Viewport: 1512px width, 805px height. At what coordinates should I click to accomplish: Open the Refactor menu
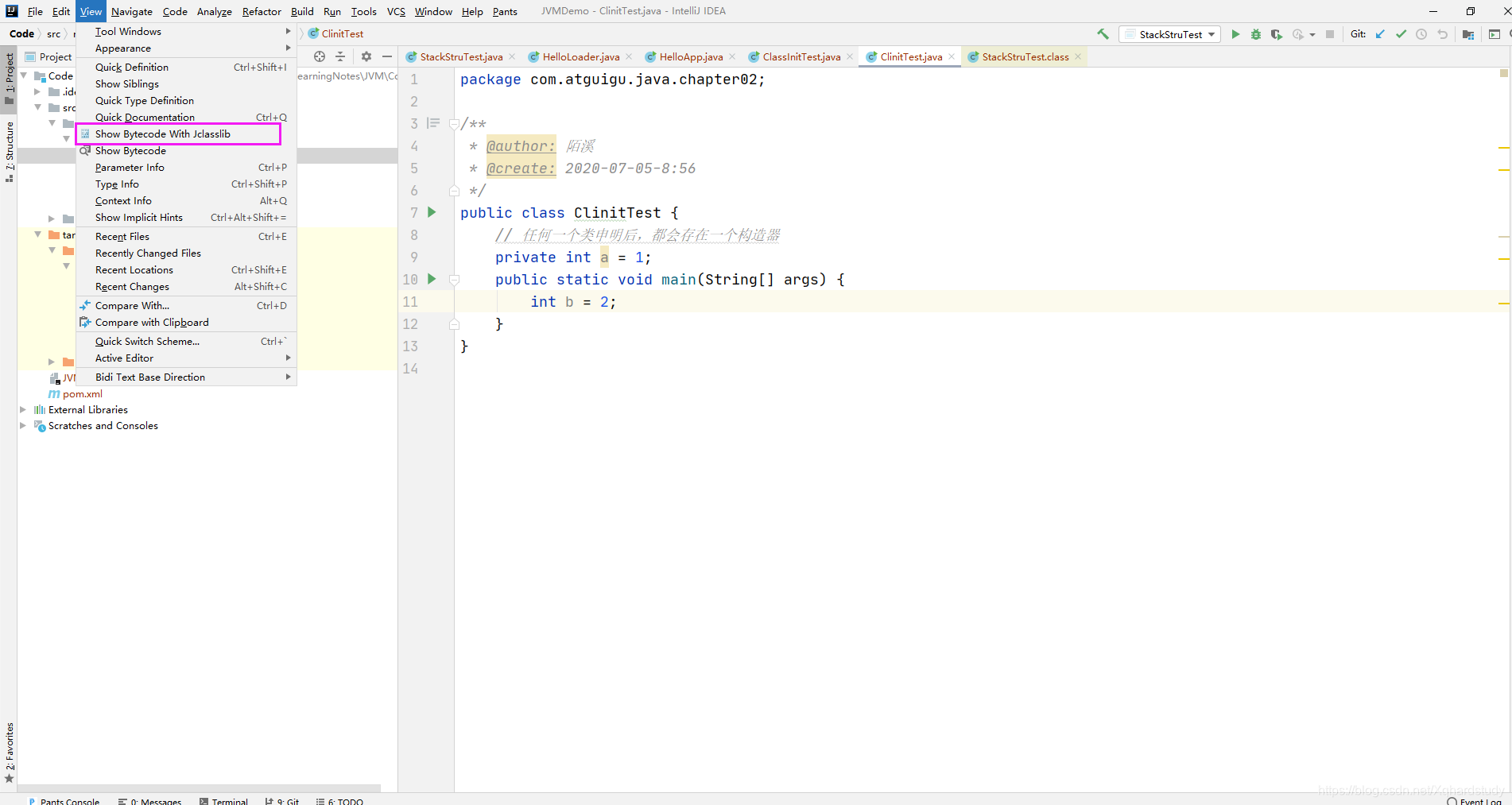[x=262, y=11]
